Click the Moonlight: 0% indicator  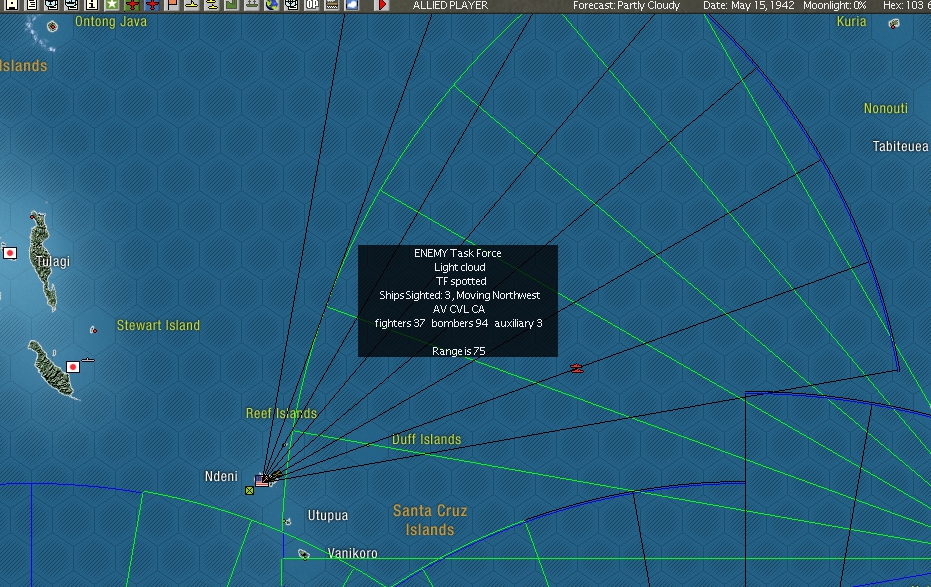[x=834, y=5]
